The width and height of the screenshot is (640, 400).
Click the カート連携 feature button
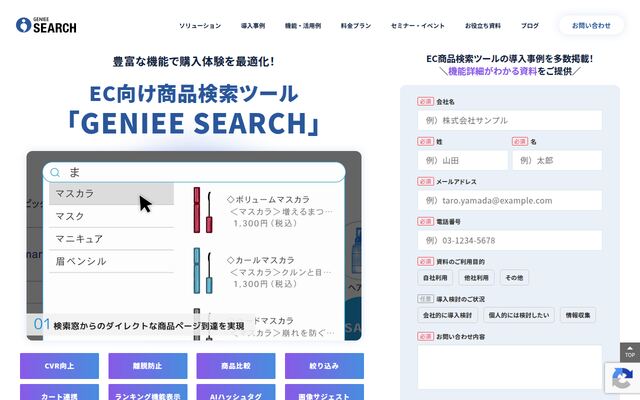59,393
